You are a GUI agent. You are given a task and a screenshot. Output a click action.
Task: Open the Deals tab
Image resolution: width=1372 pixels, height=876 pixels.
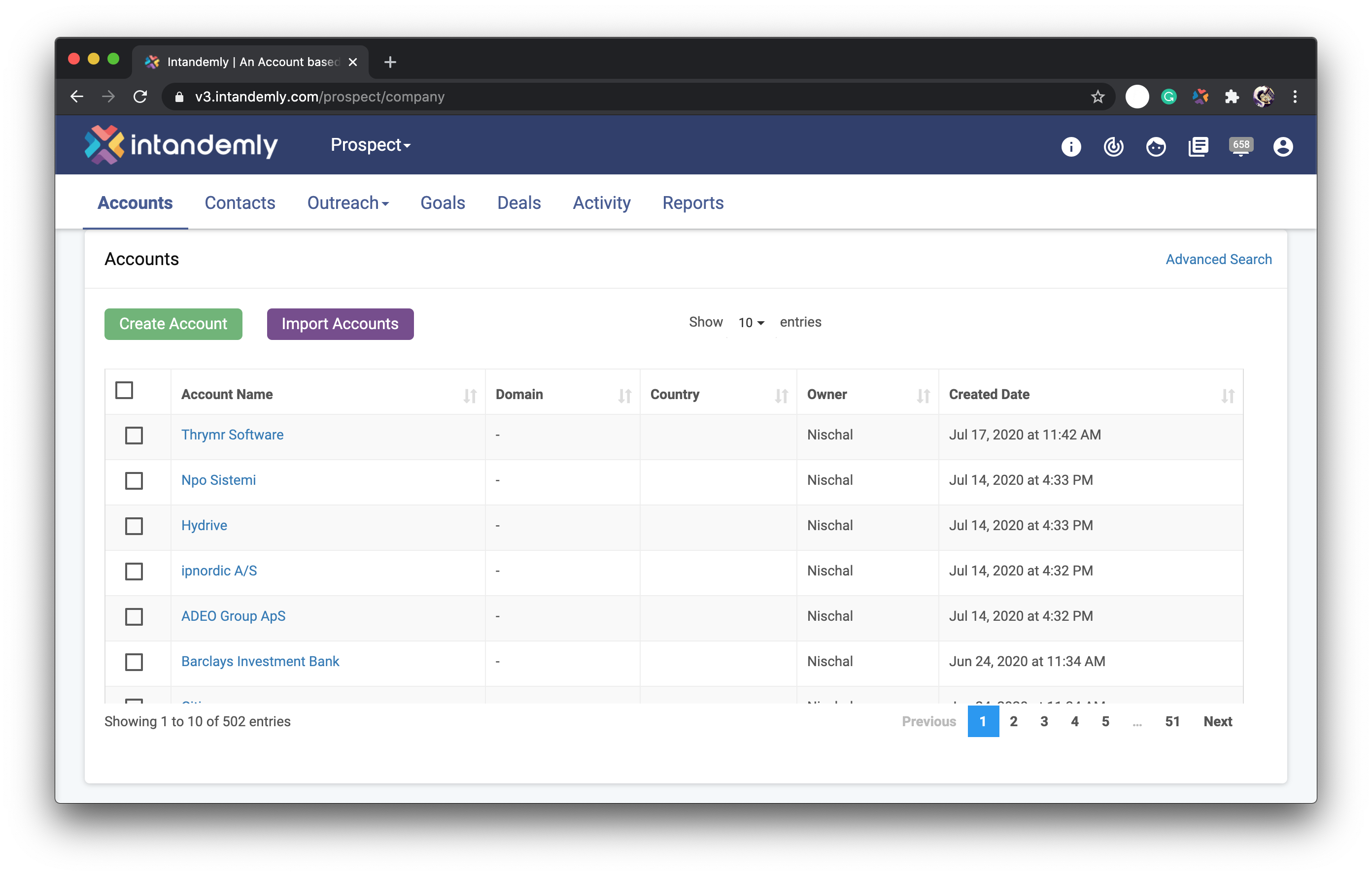518,203
